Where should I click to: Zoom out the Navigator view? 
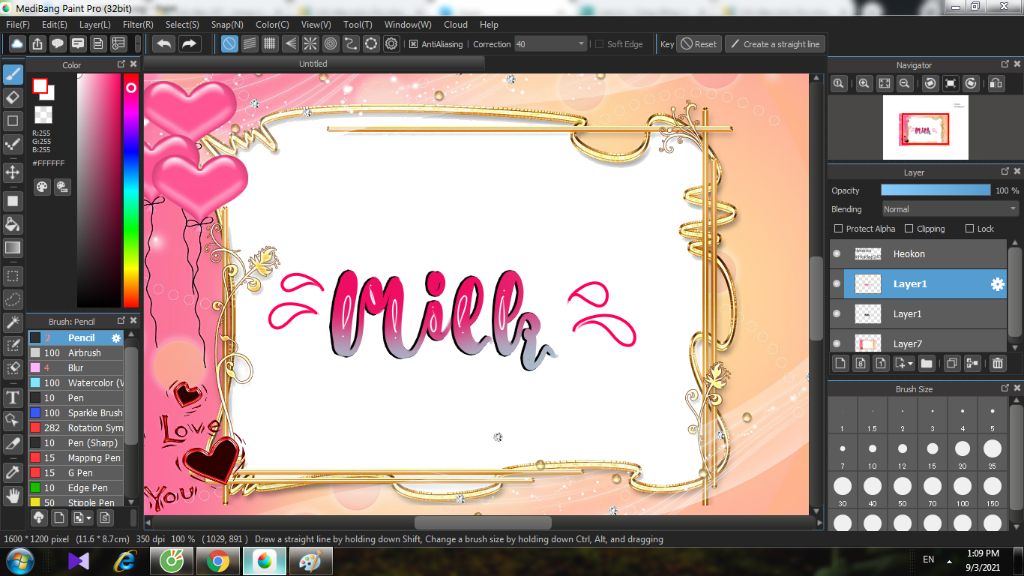[904, 84]
